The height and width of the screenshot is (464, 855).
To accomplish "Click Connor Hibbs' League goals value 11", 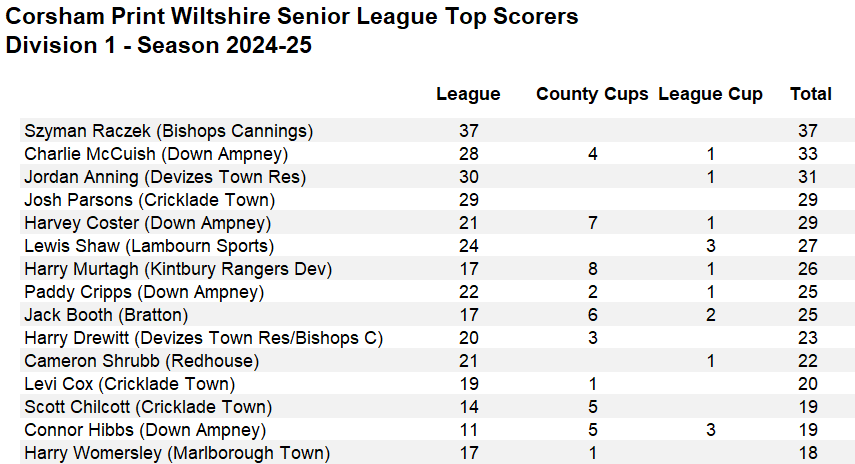I will pyautogui.click(x=468, y=430).
